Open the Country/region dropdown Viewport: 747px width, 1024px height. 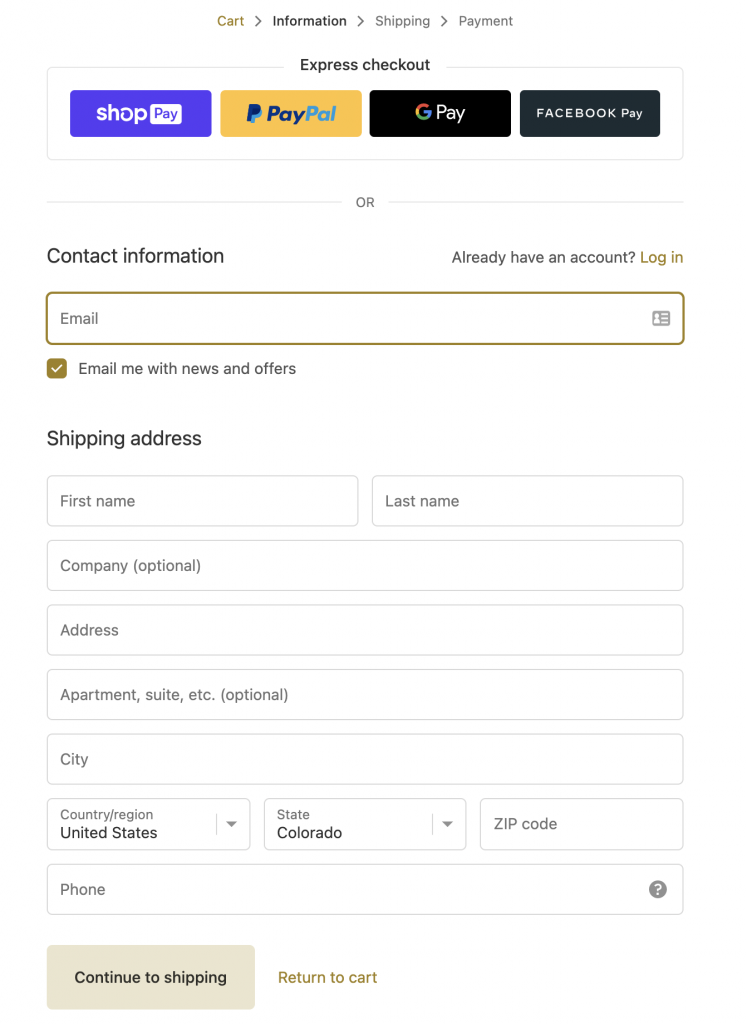(x=148, y=824)
